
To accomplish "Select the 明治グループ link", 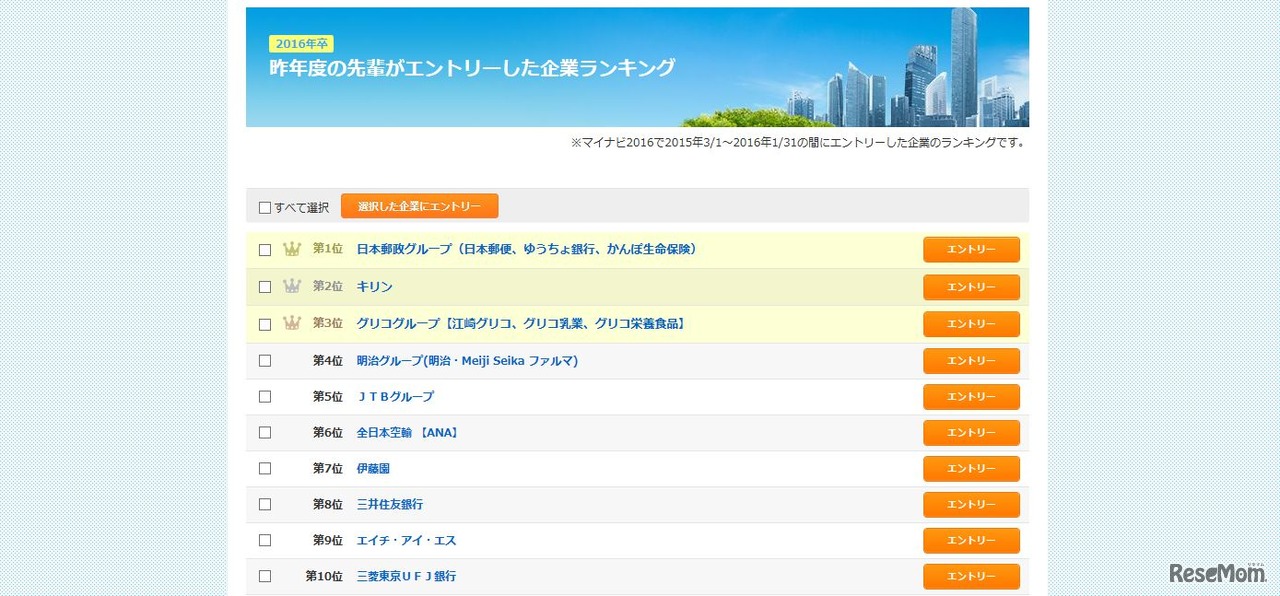I will [x=468, y=360].
